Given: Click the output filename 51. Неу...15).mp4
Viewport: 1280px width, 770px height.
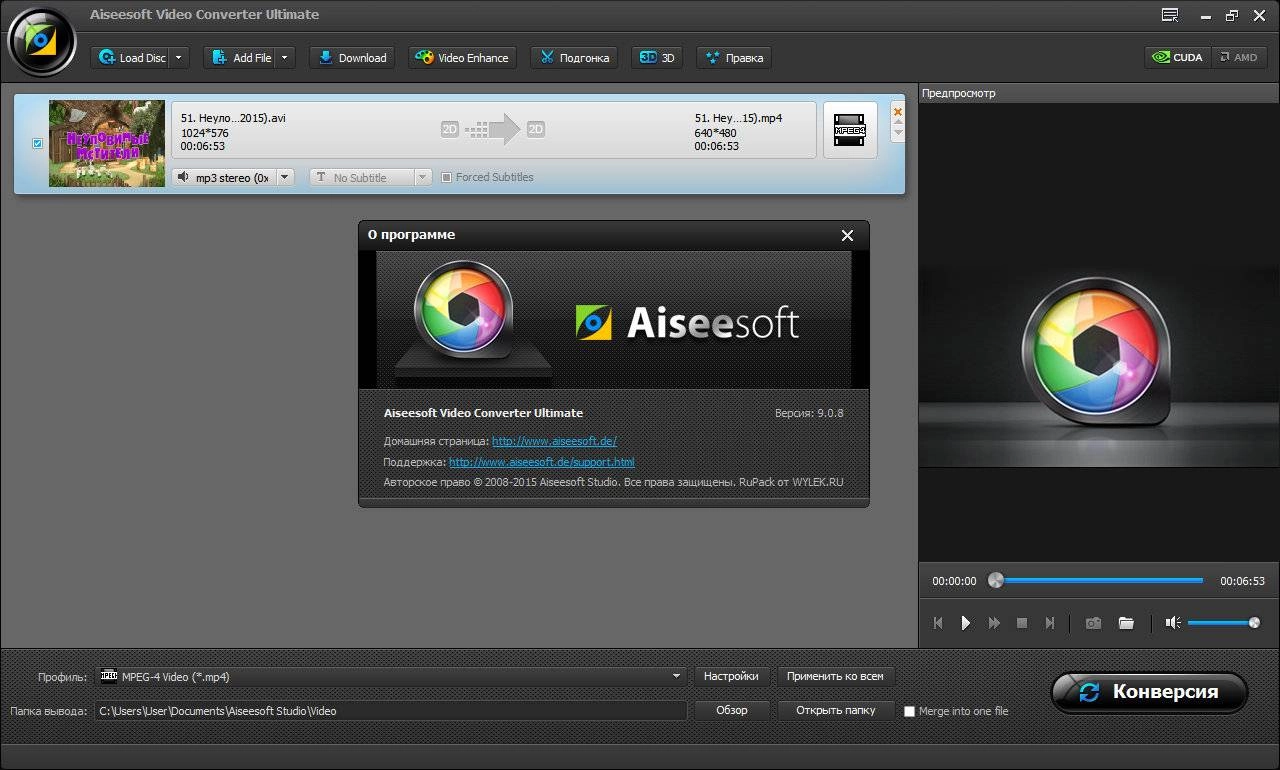Looking at the screenshot, I should 738,118.
